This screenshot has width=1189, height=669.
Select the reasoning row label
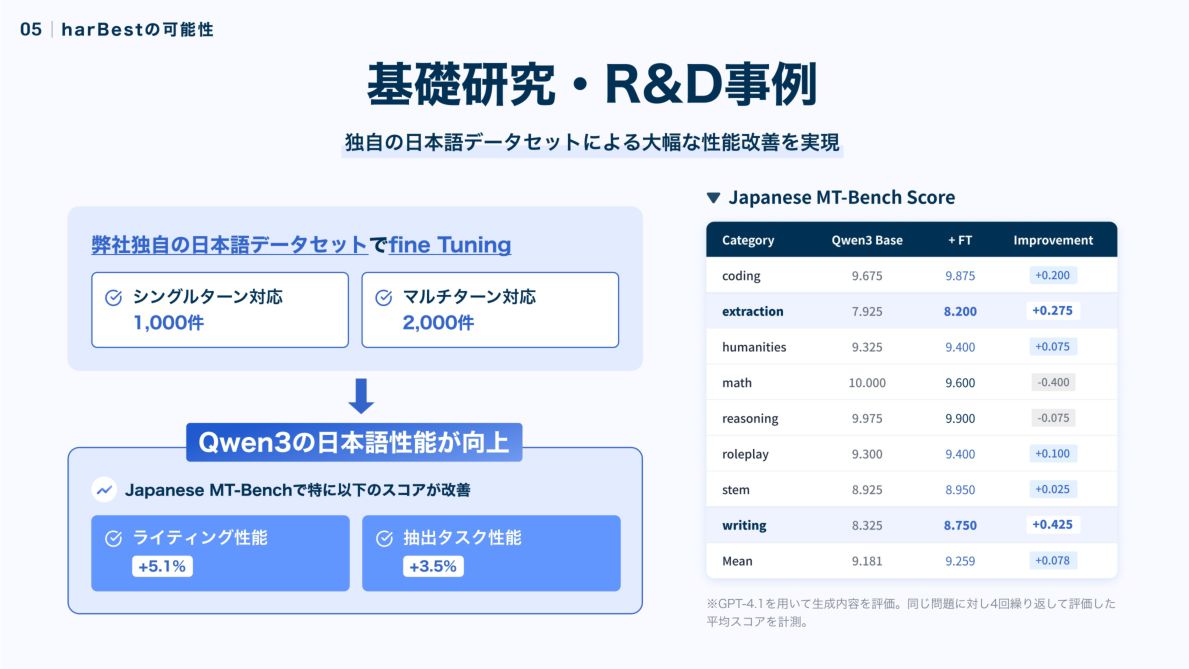[750, 419]
